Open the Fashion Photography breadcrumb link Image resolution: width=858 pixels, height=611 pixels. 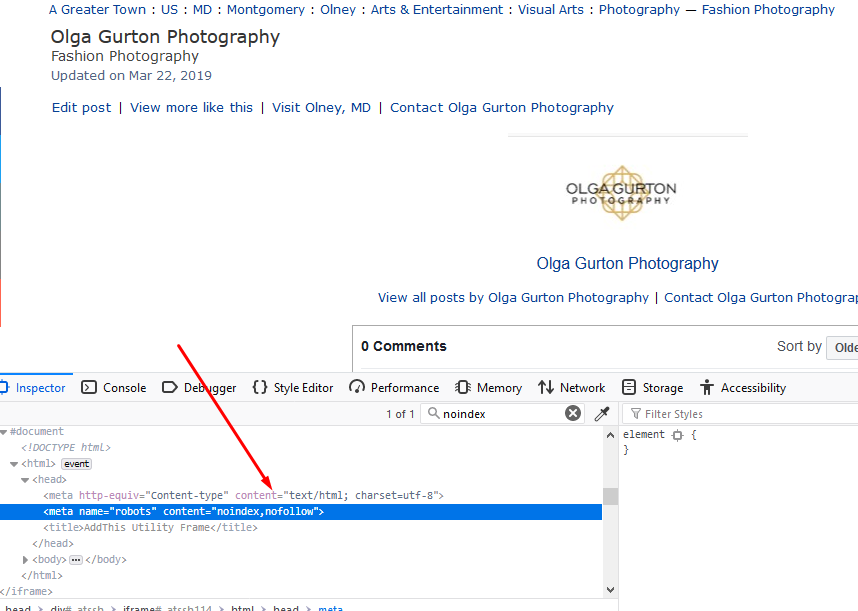point(768,10)
